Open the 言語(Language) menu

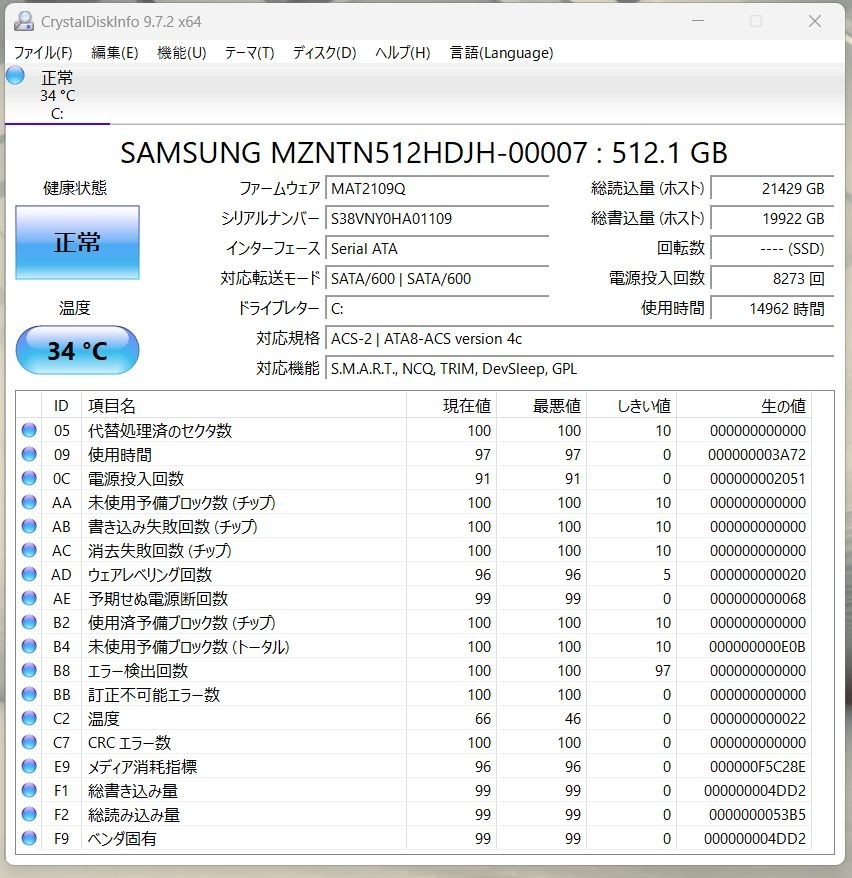coord(501,53)
